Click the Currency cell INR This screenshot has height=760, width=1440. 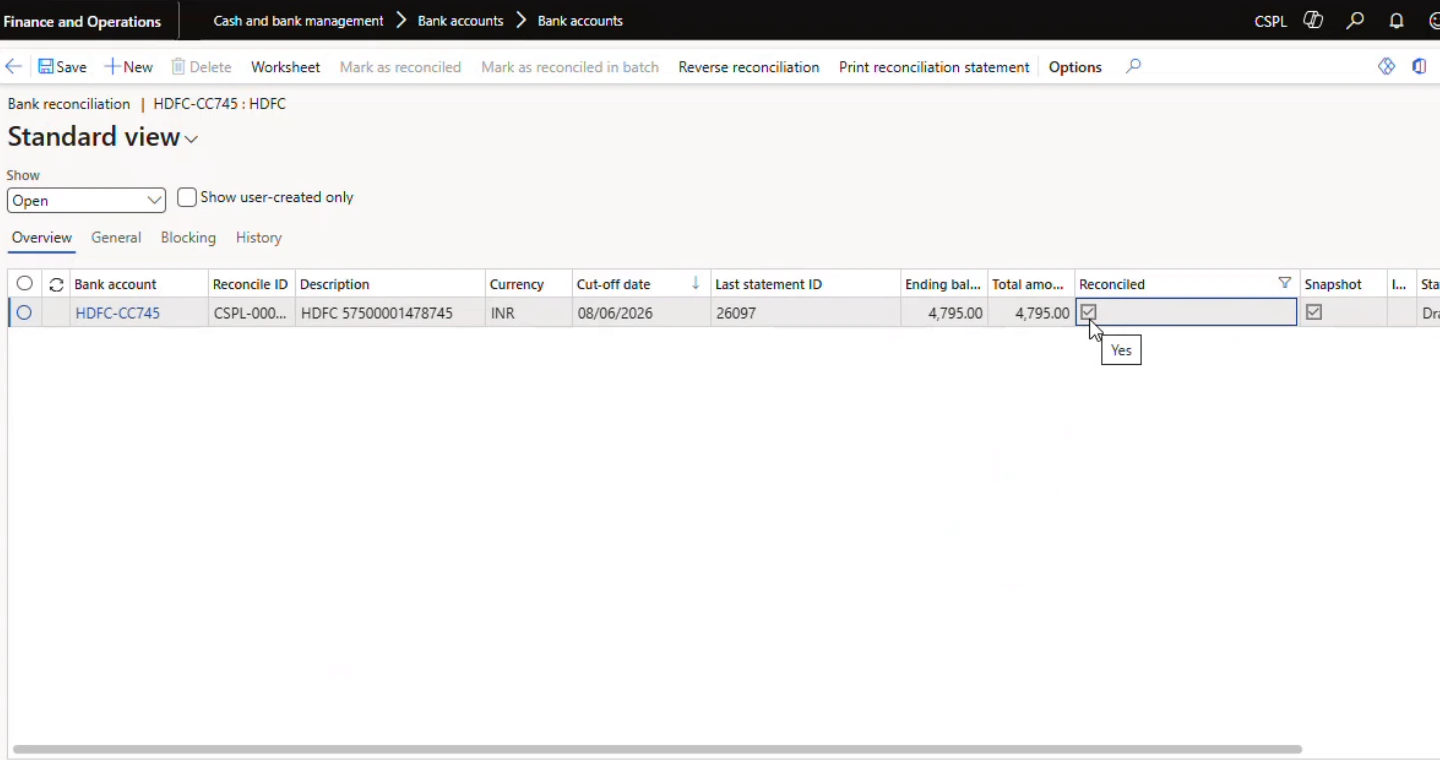[528, 313]
